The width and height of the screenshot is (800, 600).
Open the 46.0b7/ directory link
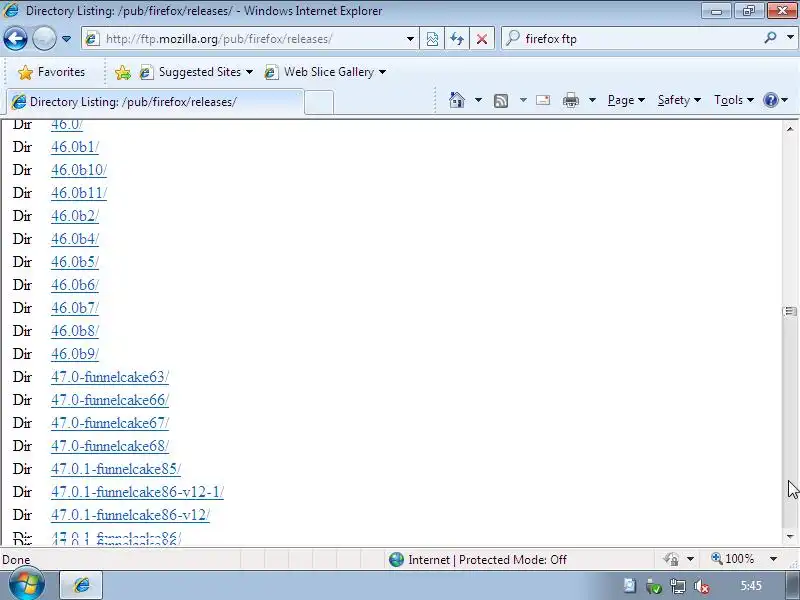tap(75, 308)
